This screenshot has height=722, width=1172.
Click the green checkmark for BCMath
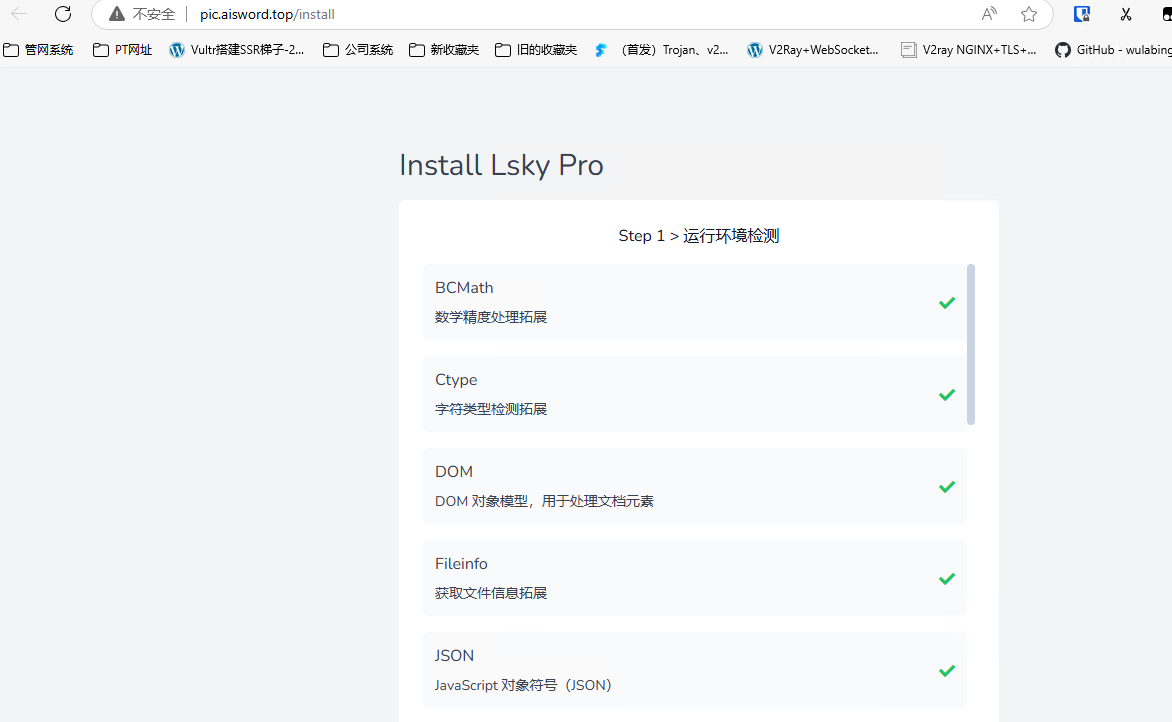click(x=946, y=303)
